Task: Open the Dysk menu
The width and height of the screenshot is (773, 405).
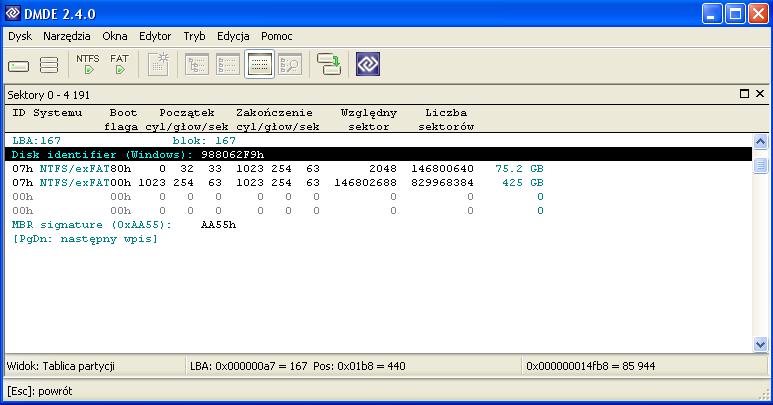Action: coord(20,36)
